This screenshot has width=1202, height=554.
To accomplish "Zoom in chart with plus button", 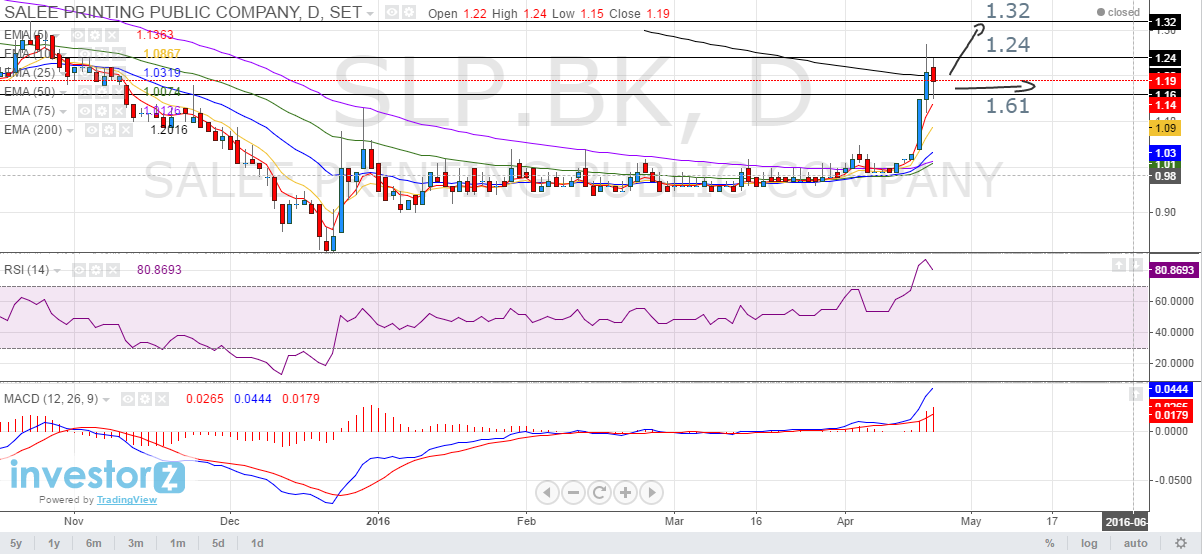I will point(626,492).
